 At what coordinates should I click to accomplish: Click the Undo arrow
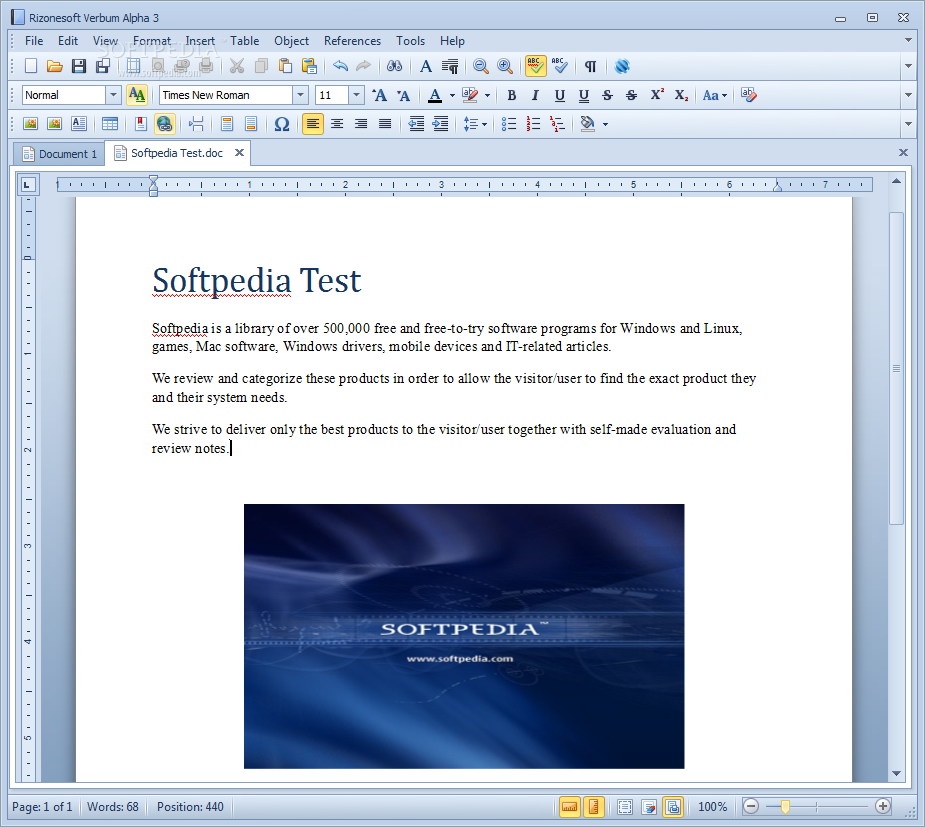click(340, 66)
